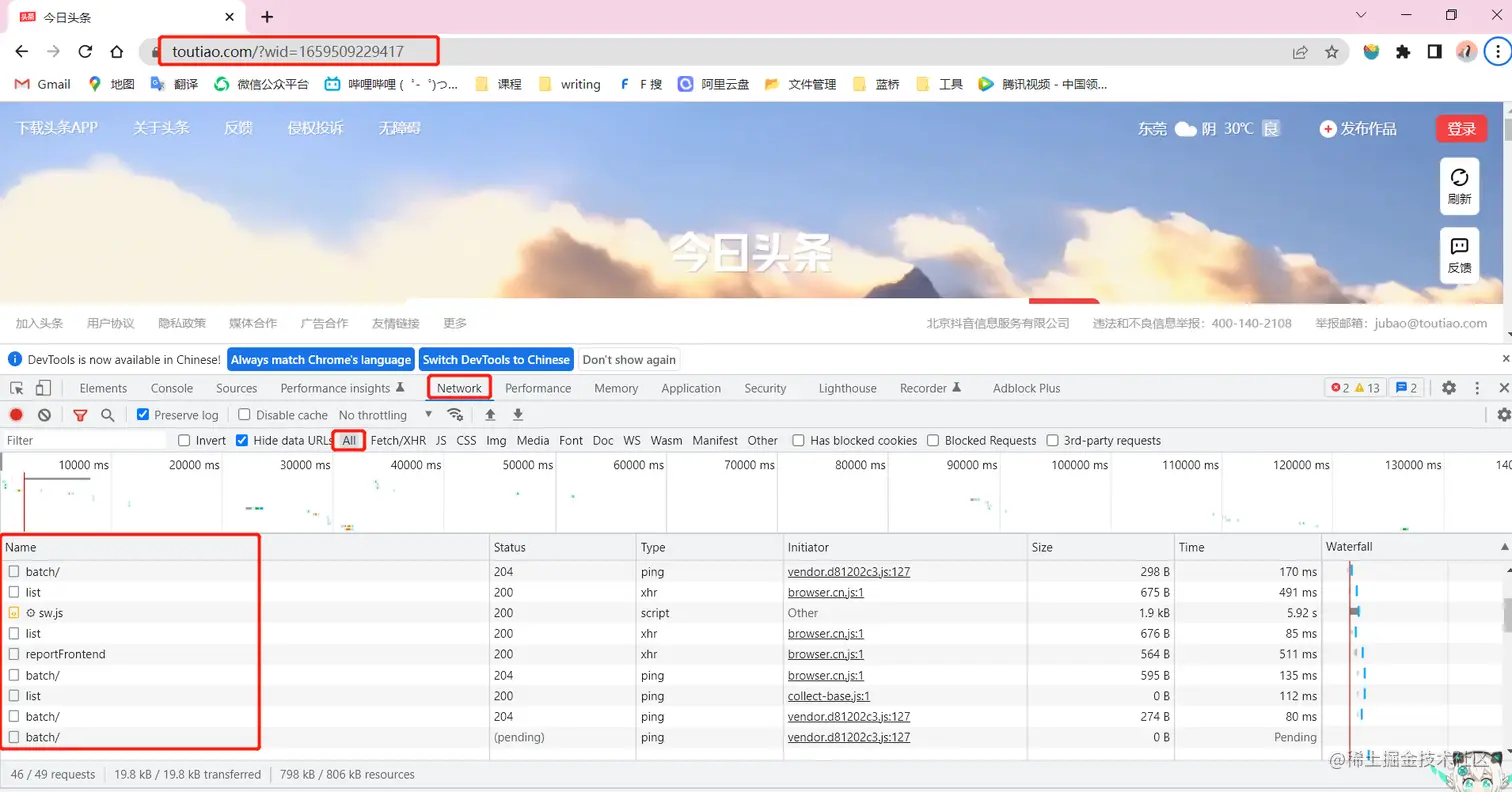Bookmark this page with the star icon
Viewport: 1512px width, 792px height.
[1331, 52]
